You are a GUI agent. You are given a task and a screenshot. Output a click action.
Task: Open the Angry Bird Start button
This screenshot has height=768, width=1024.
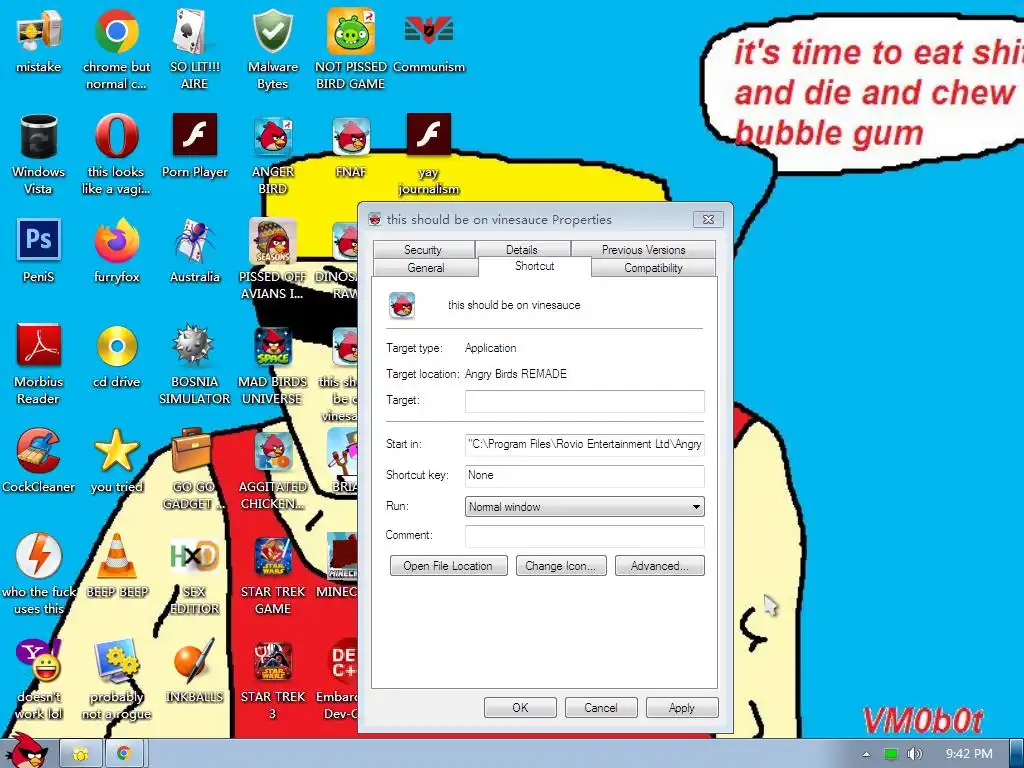pos(27,751)
